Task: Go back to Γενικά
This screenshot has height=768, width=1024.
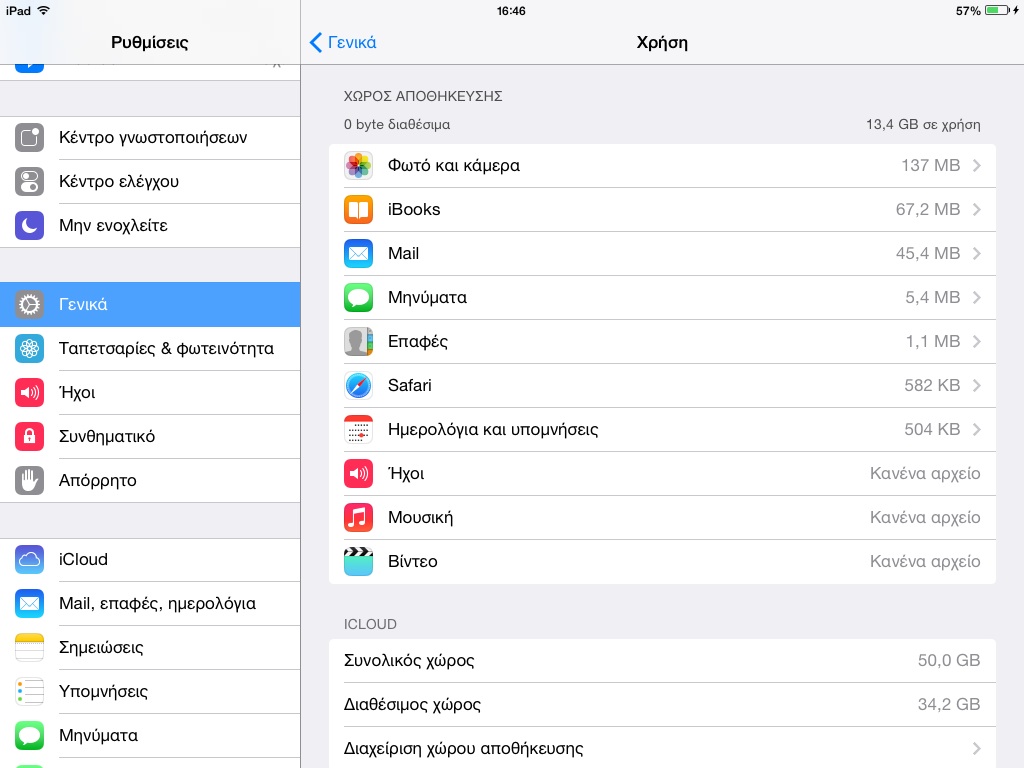Action: click(x=343, y=42)
